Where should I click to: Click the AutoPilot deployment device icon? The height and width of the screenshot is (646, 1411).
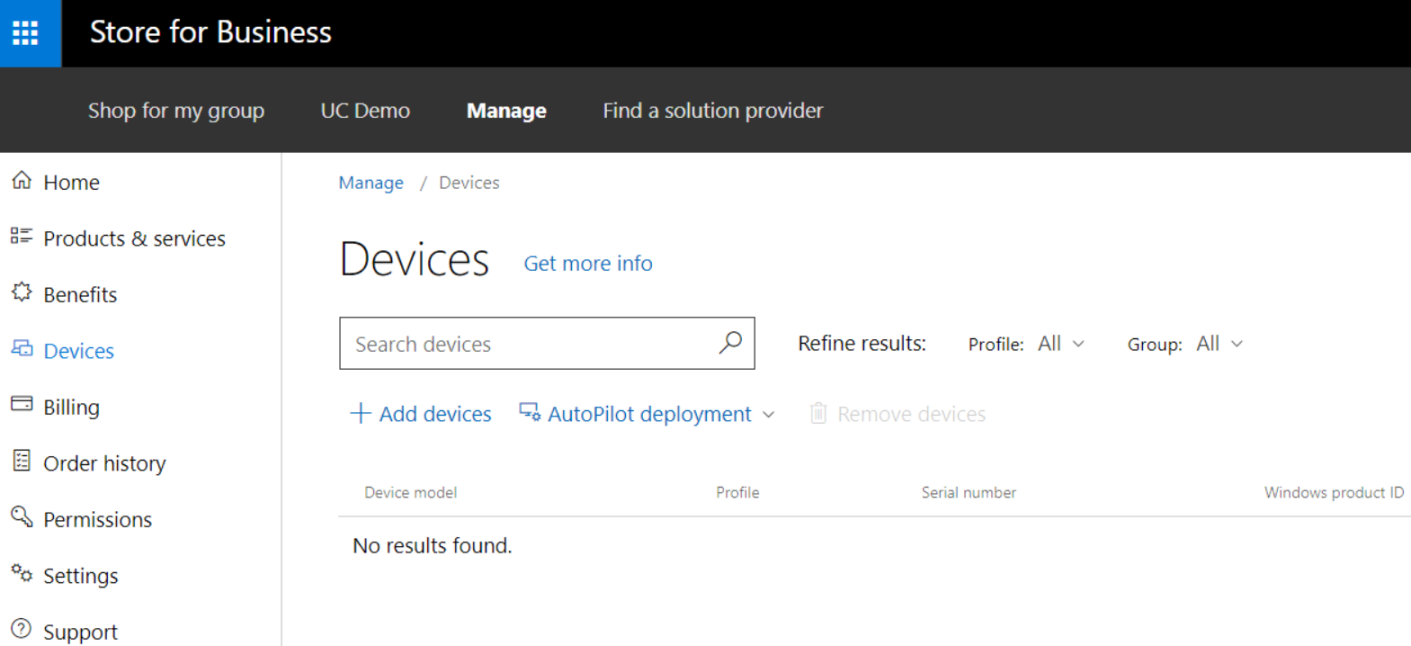[530, 412]
